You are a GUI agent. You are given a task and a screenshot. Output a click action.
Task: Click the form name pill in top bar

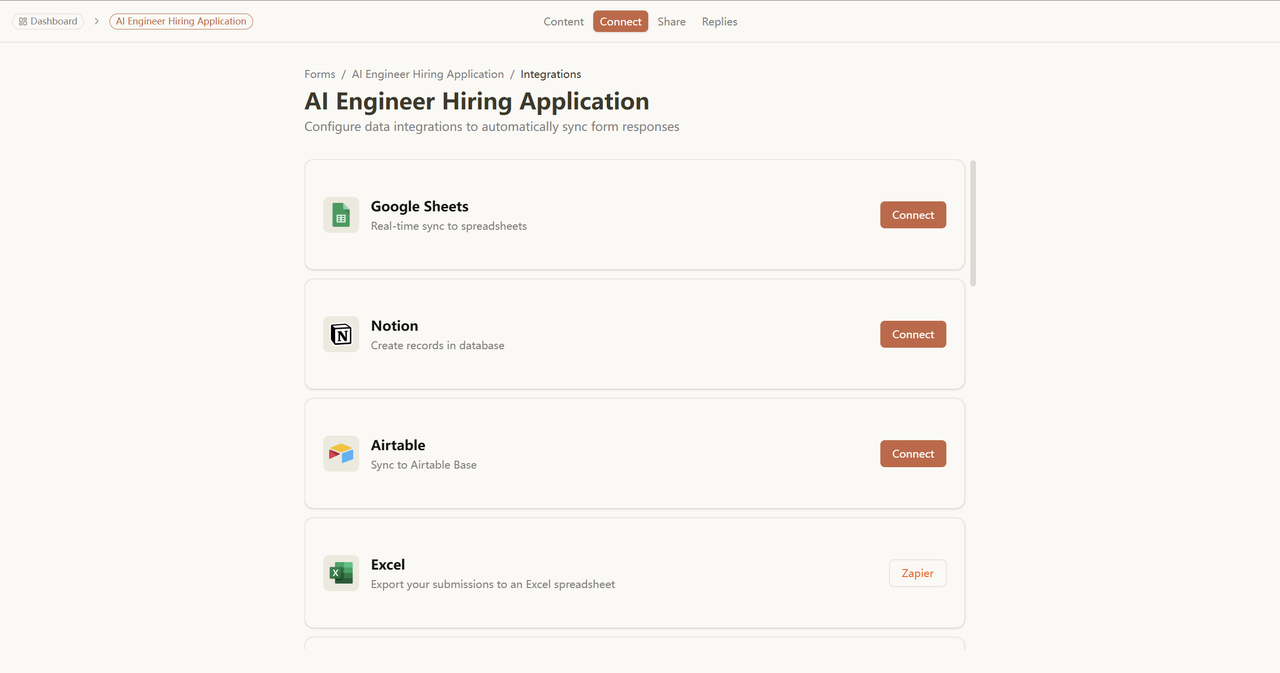point(181,21)
